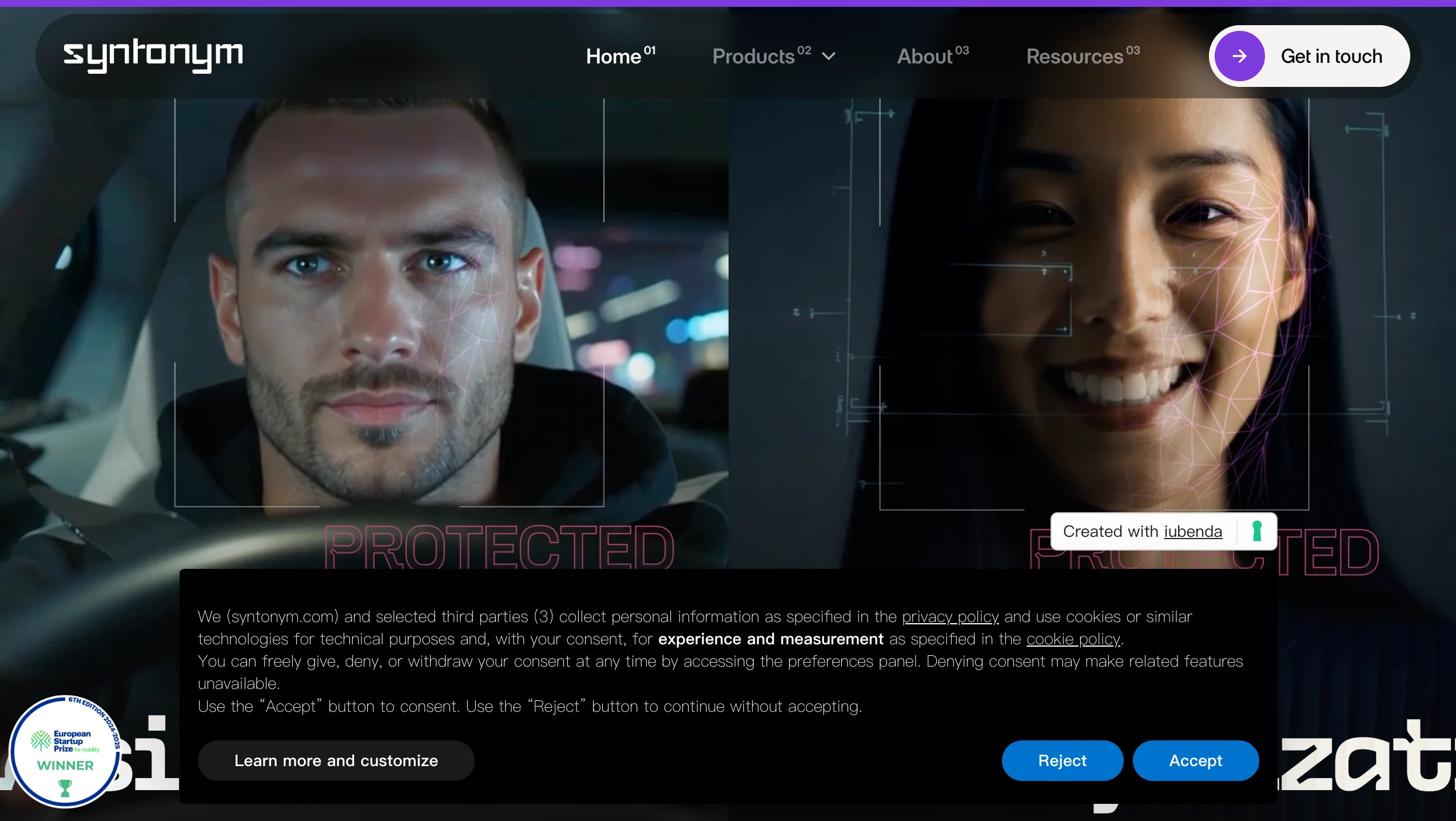Click the syntonym logo

[x=153, y=55]
